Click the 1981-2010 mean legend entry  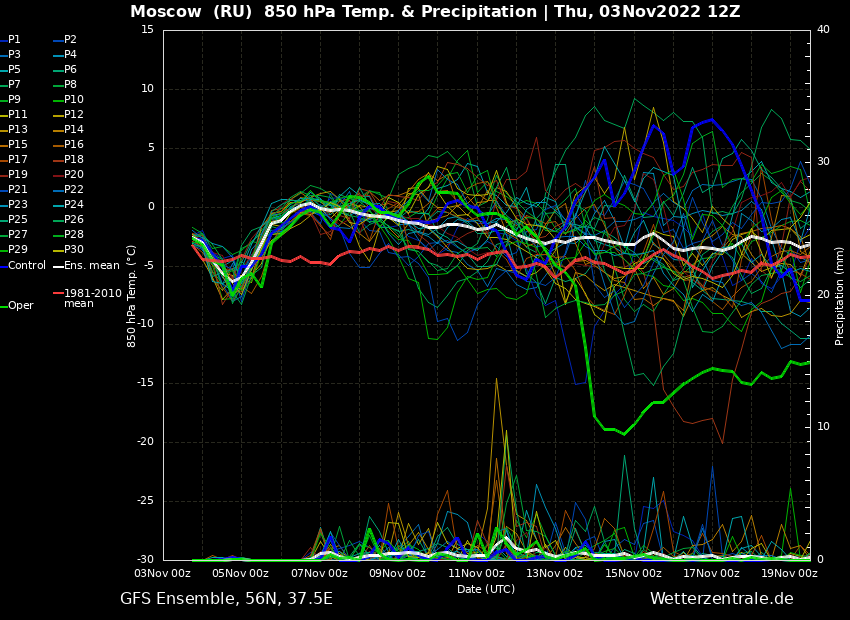coord(92,298)
